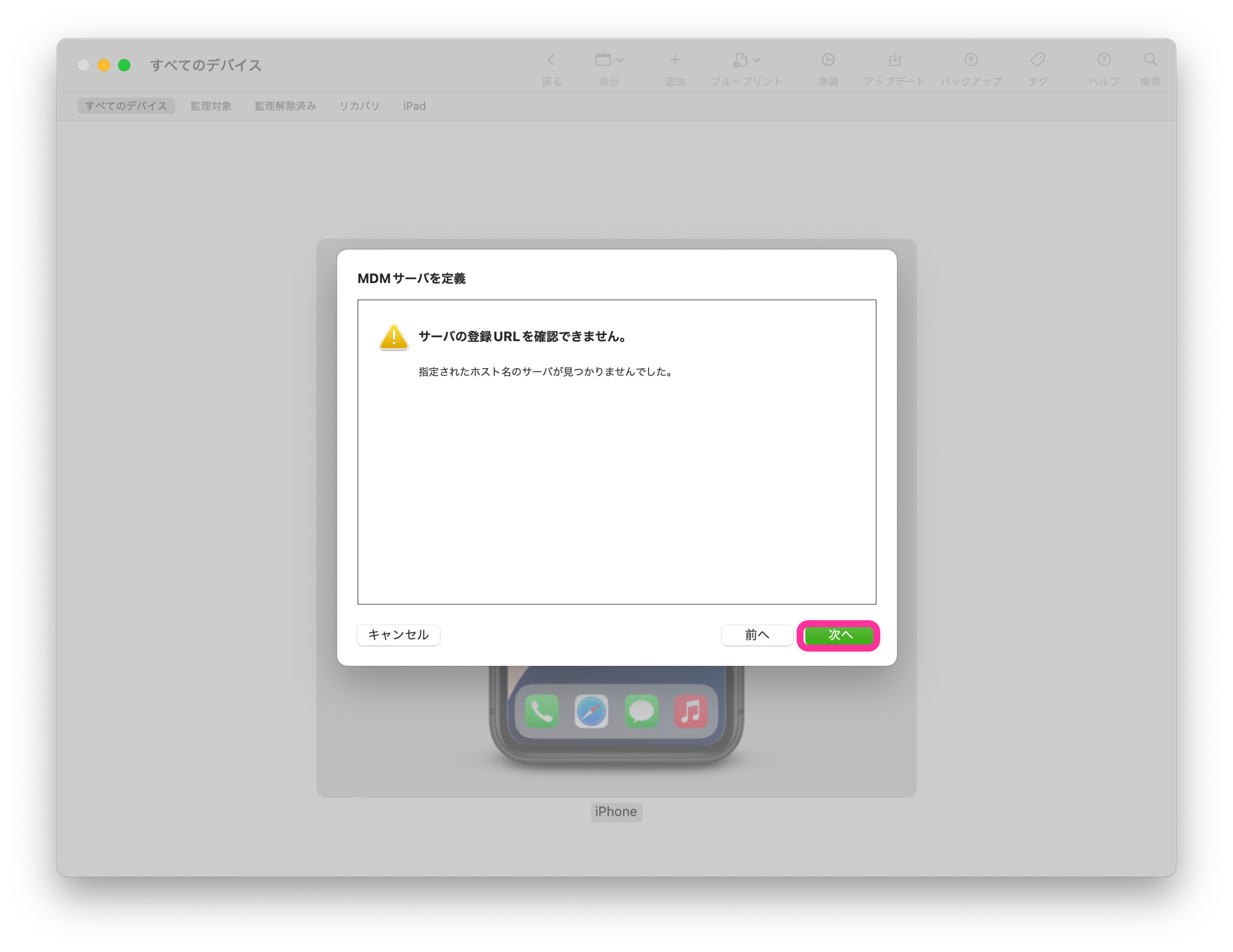Open Help (ヘルプ) question mark icon

click(1103, 60)
